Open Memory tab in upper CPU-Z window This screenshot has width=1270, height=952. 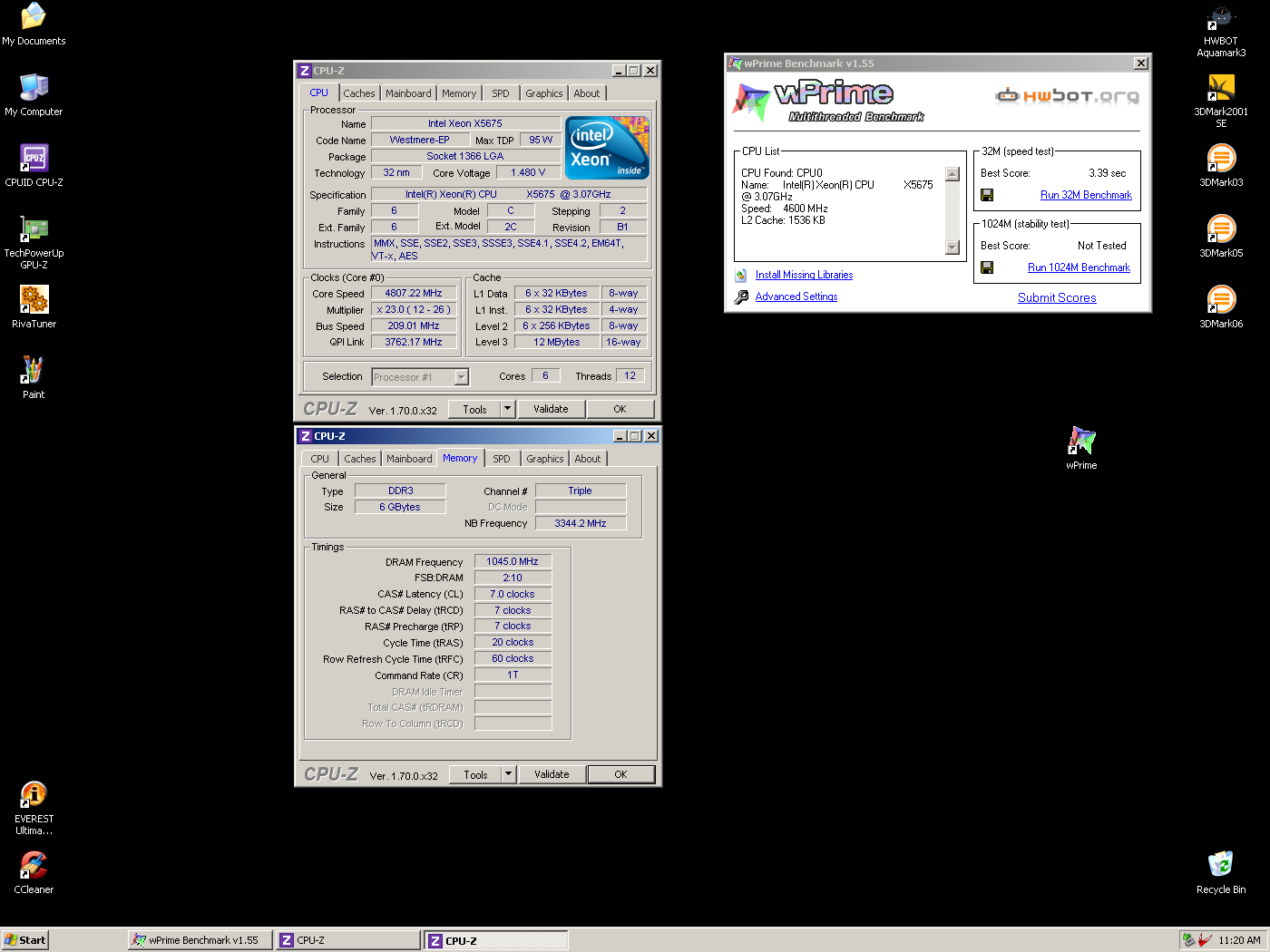459,93
